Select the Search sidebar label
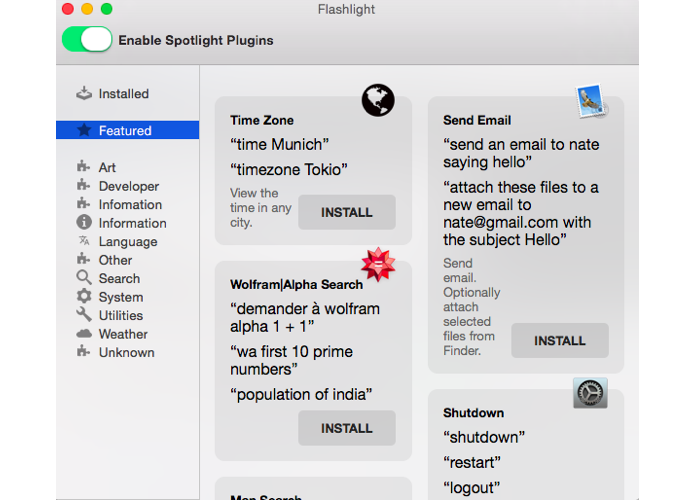Image resolution: width=695 pixels, height=500 pixels. click(119, 278)
